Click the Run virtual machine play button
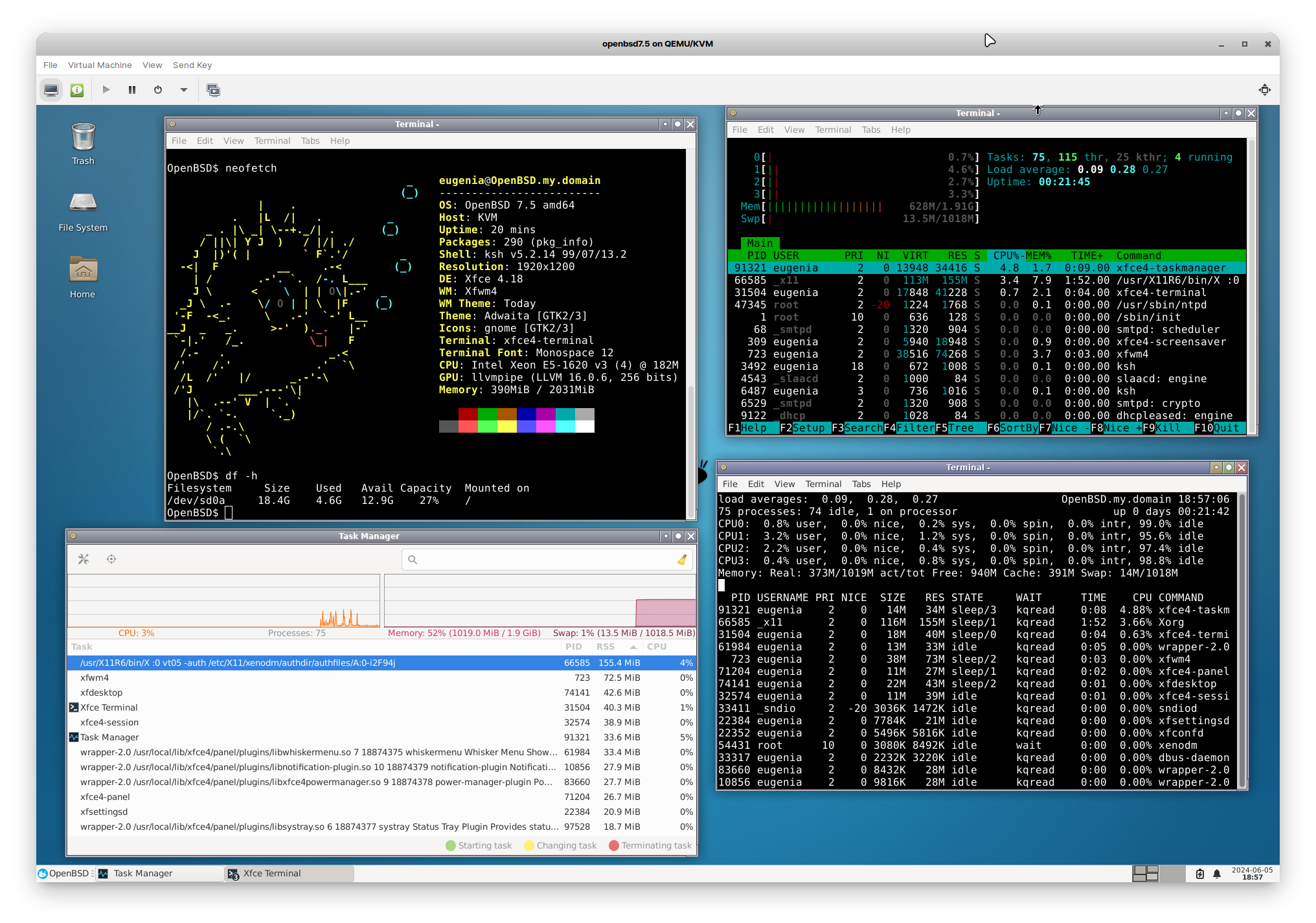Viewport: 1316px width, 923px height. click(x=106, y=90)
